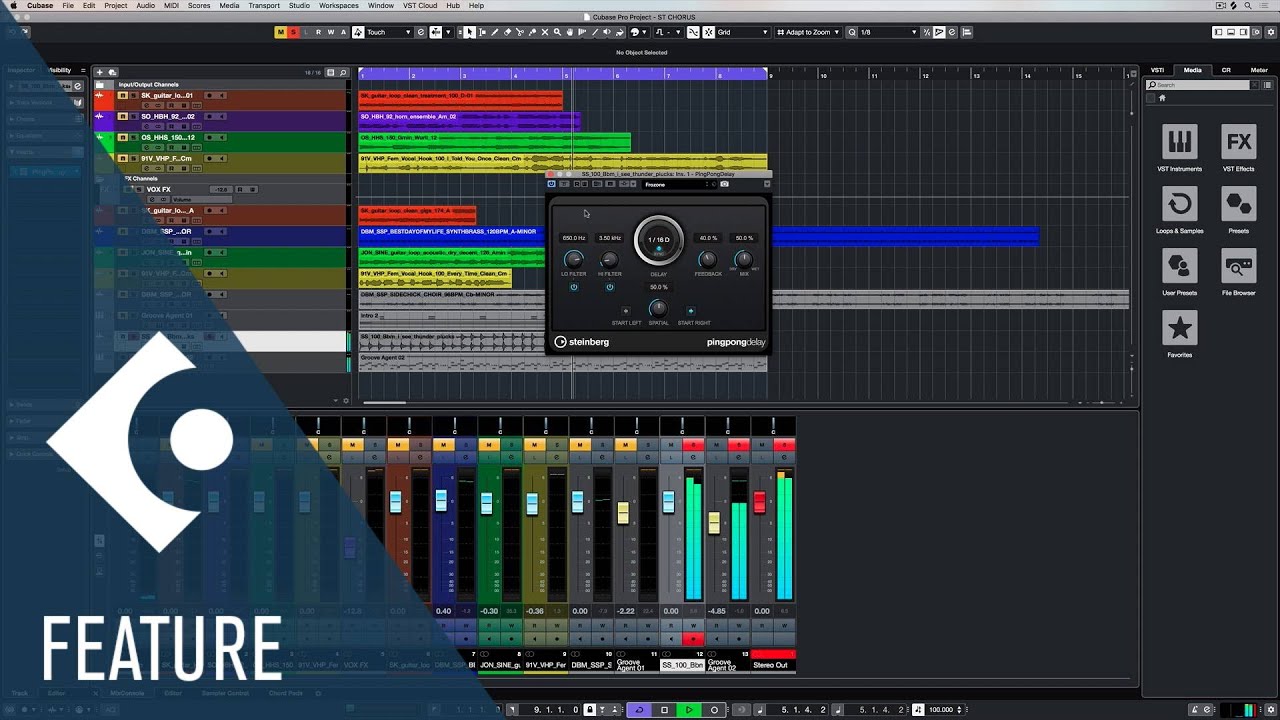
Task: Open VST Effects in Media rack
Action: 1239,142
